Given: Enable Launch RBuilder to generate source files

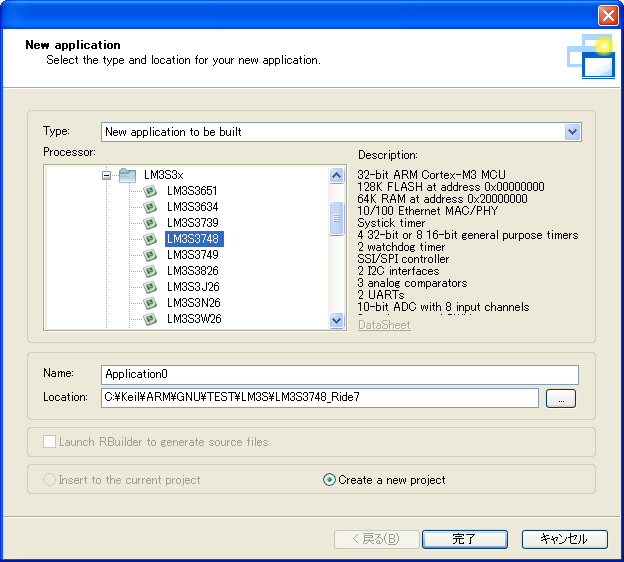Looking at the screenshot, I should (x=49, y=442).
